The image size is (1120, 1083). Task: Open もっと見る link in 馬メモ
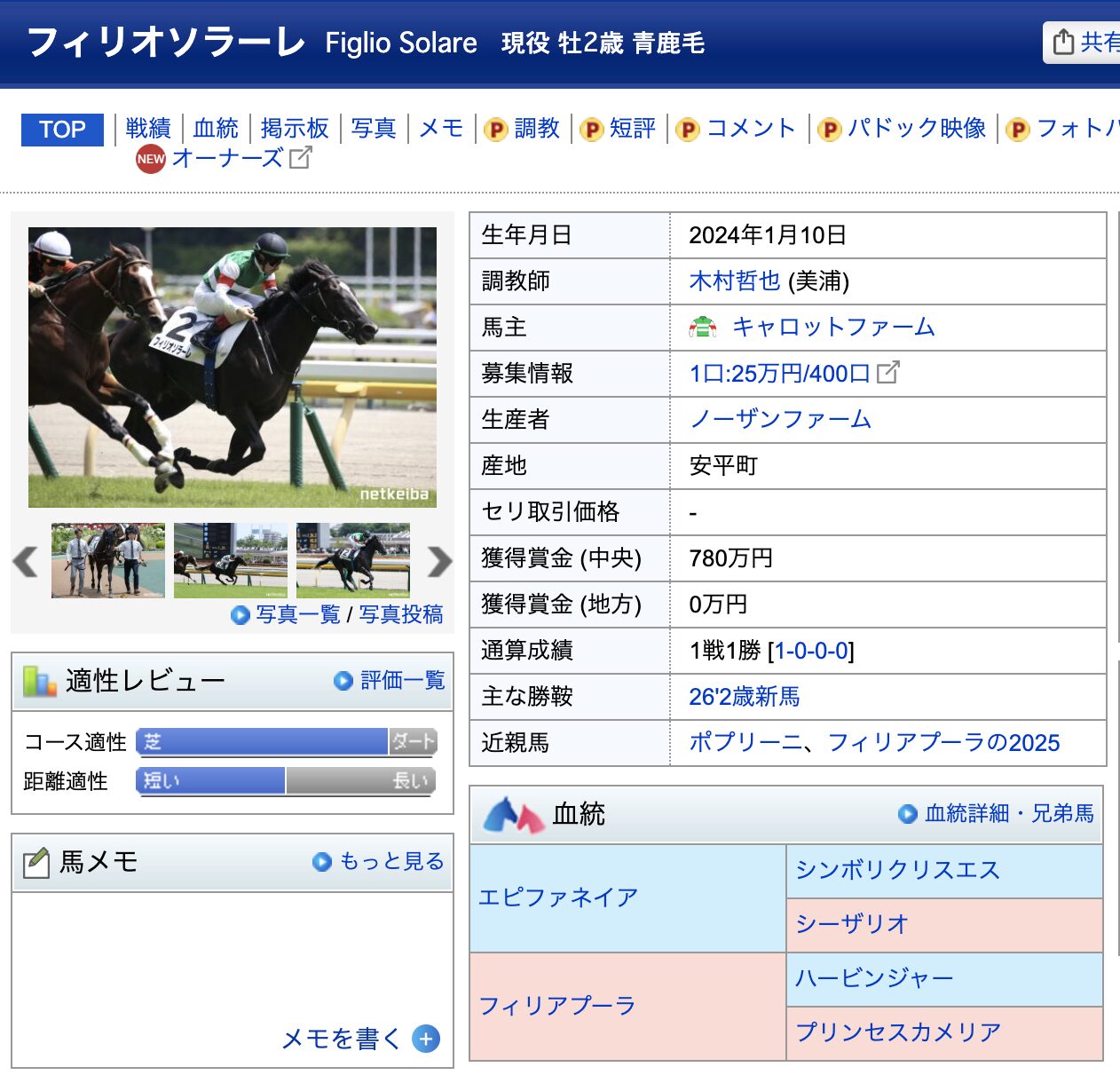tap(392, 861)
